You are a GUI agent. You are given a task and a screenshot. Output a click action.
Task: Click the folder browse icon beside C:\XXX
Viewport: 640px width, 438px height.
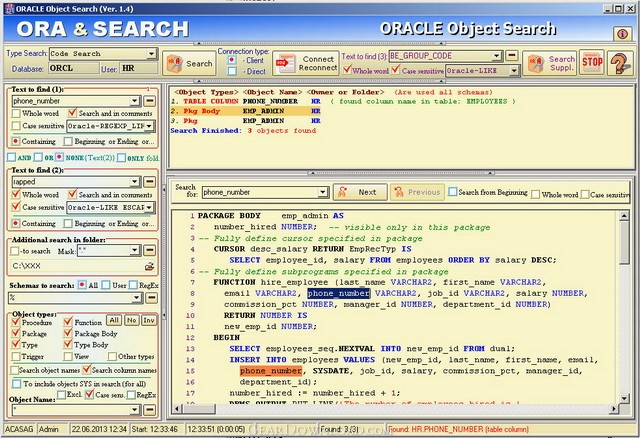pos(149,267)
